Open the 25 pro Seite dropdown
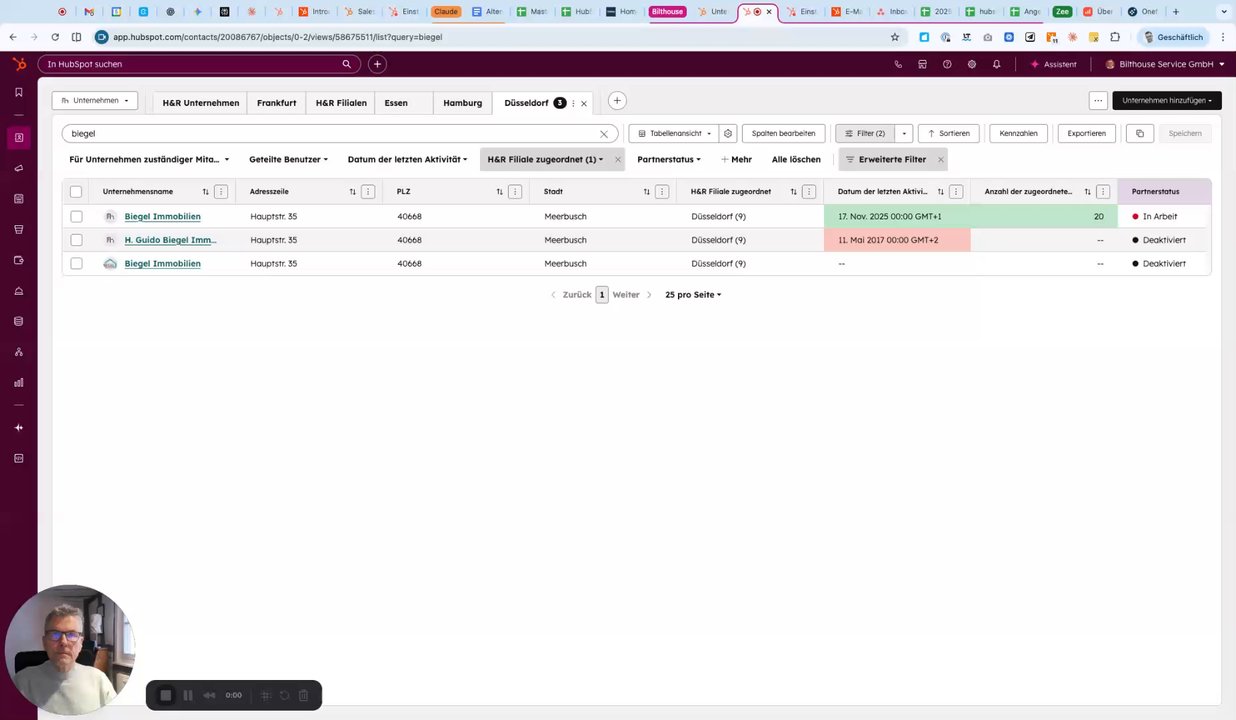Image resolution: width=1236 pixels, height=720 pixels. point(693,295)
